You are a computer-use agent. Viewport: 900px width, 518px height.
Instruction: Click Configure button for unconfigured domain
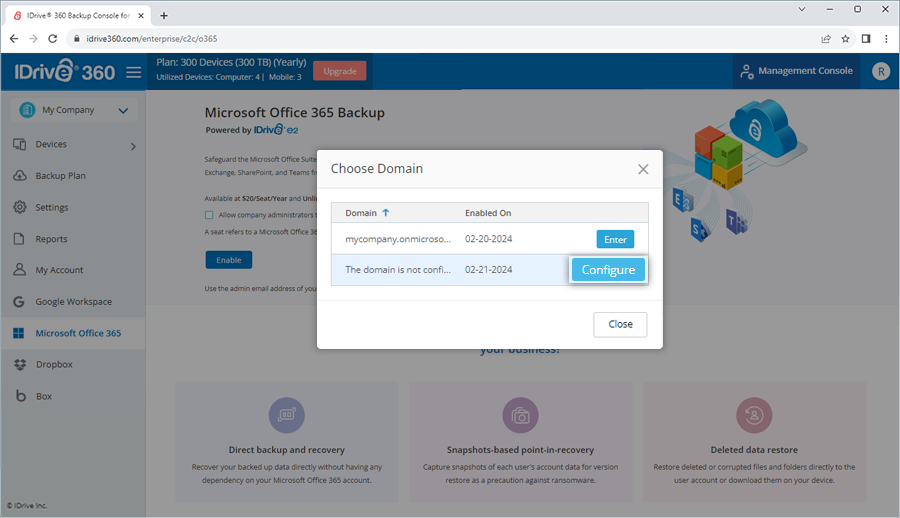pyautogui.click(x=608, y=270)
